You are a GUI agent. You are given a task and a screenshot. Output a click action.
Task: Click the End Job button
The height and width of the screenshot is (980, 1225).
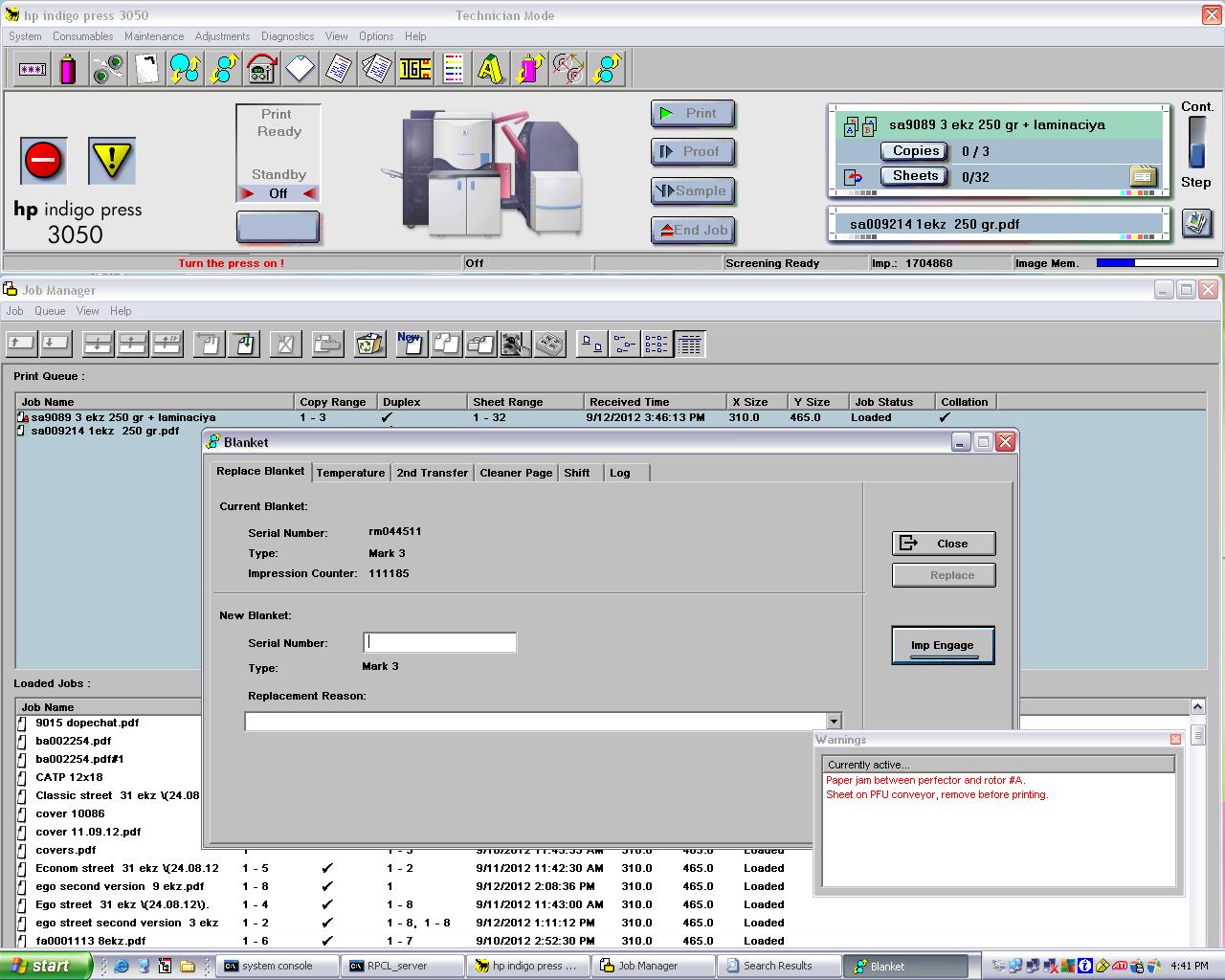coord(693,231)
